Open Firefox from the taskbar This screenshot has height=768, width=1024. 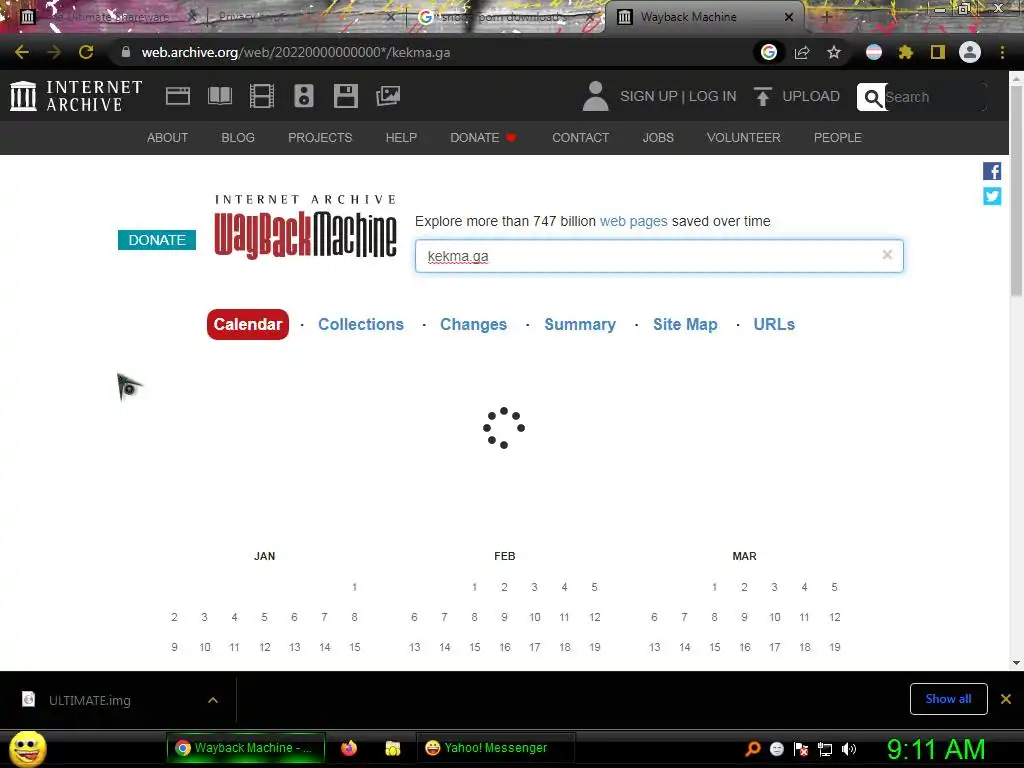(x=349, y=748)
